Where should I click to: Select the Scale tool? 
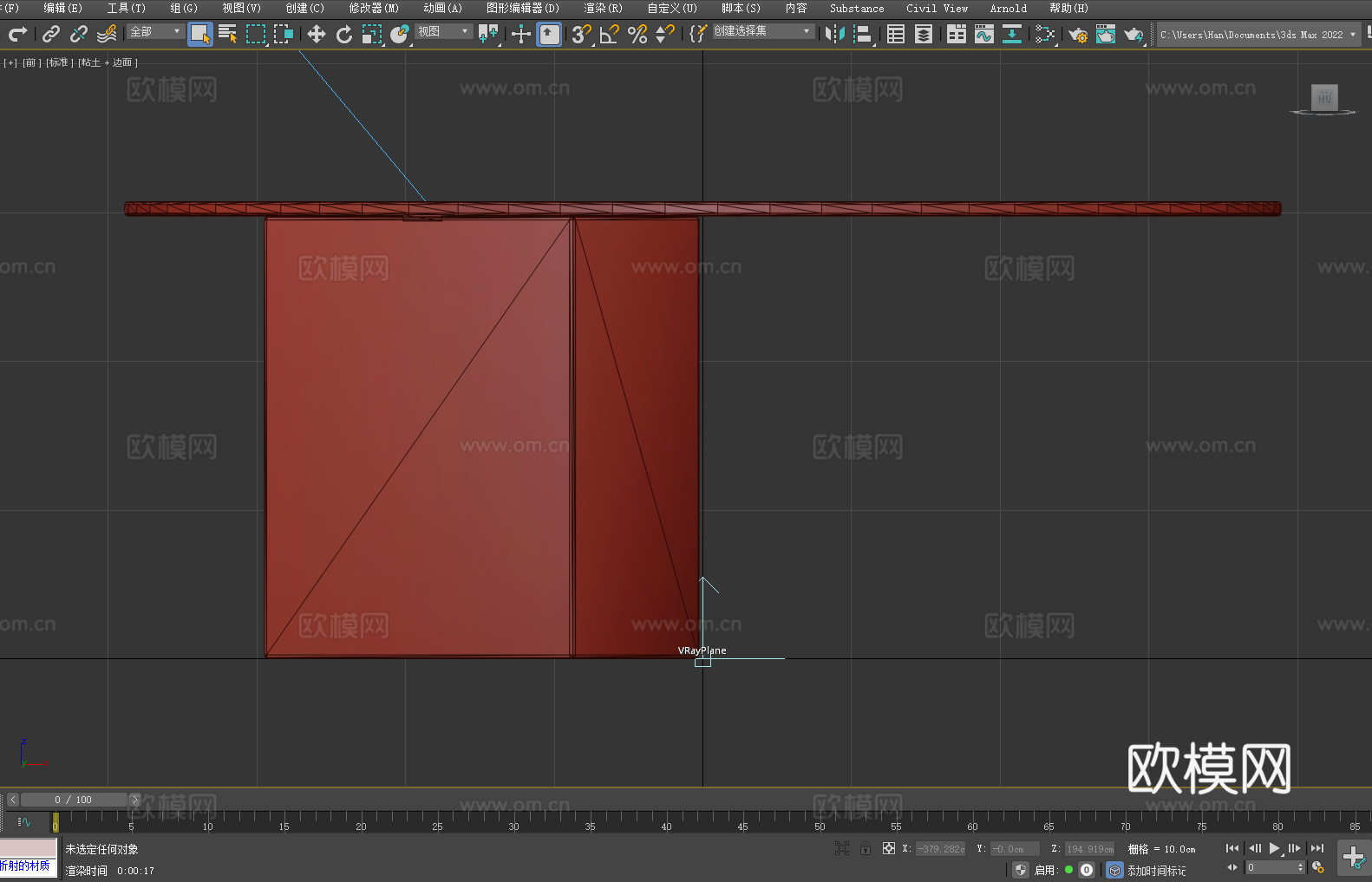pos(372,34)
